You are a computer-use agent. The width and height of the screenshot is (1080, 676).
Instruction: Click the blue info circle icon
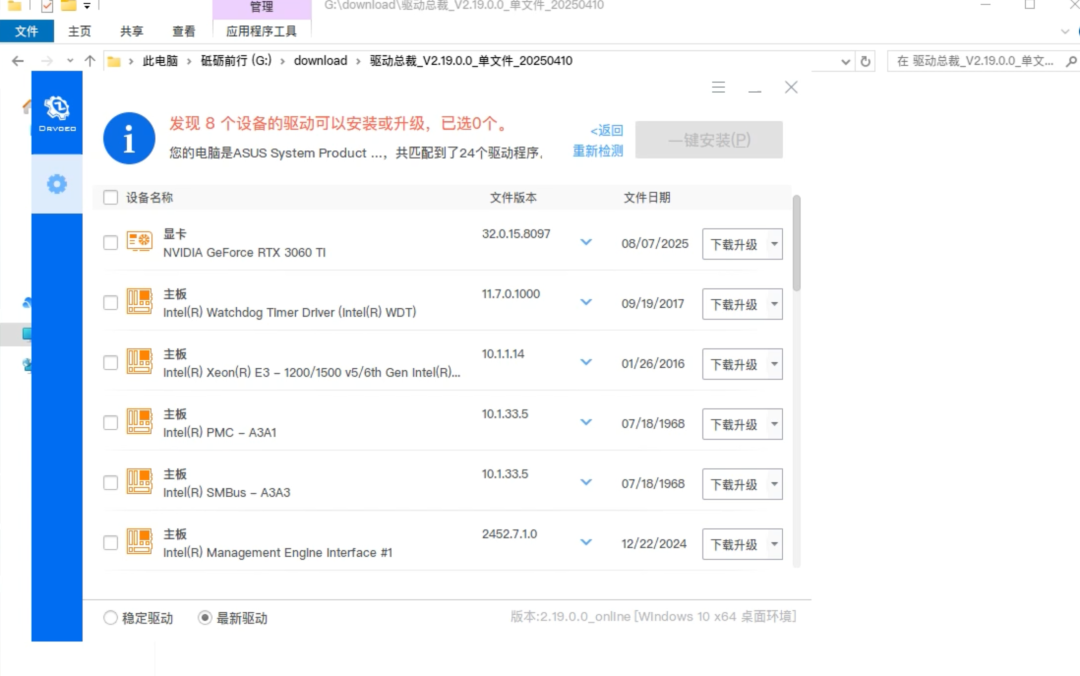click(x=129, y=139)
